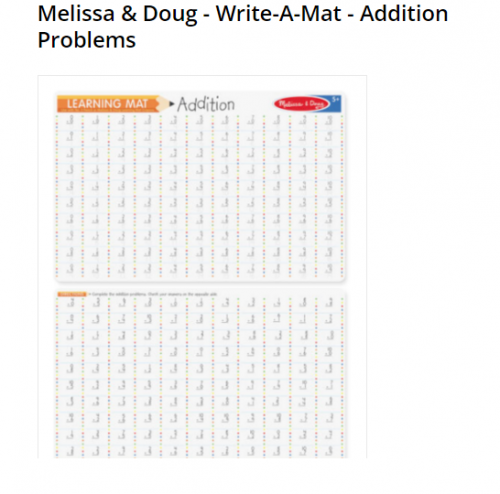The height and width of the screenshot is (494, 500).
Task: Click the pencil tip on the orange banner
Action: point(164,104)
